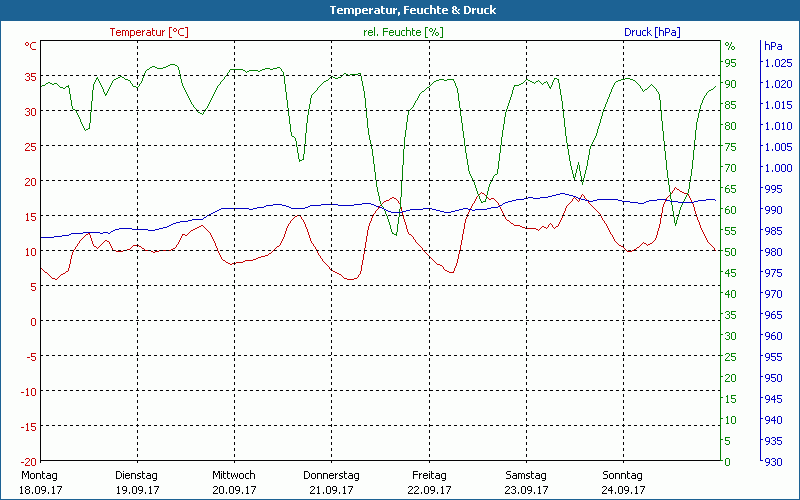Select the red 'Temperatur [°C]' legend label

pyautogui.click(x=149, y=32)
